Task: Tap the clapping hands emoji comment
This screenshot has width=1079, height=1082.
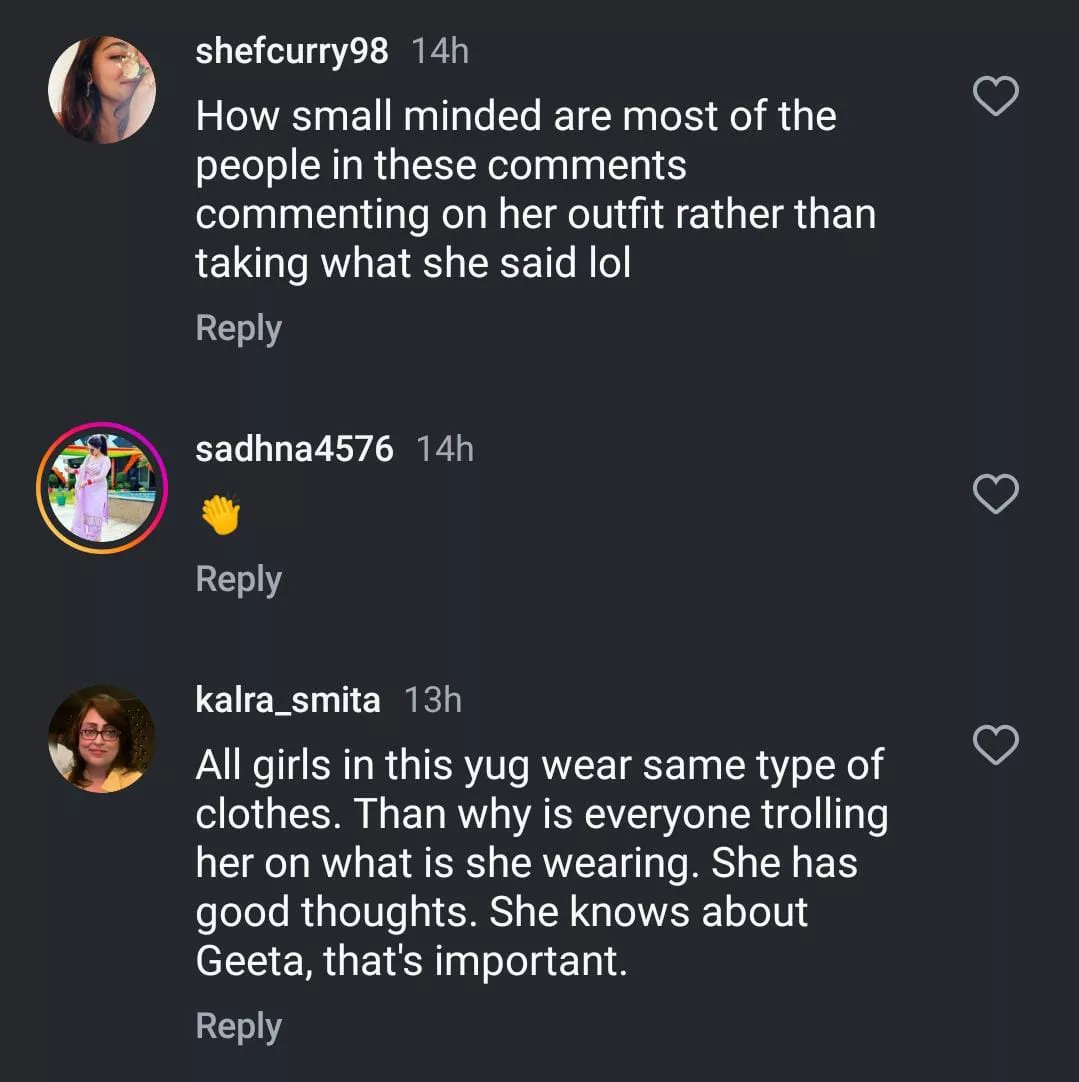Action: click(x=220, y=515)
